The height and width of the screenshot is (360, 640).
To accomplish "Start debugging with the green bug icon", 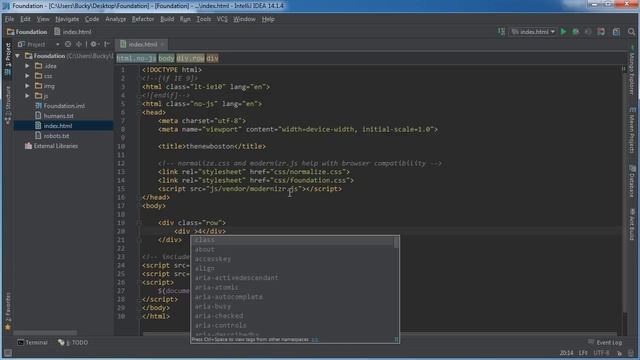I will coord(576,31).
